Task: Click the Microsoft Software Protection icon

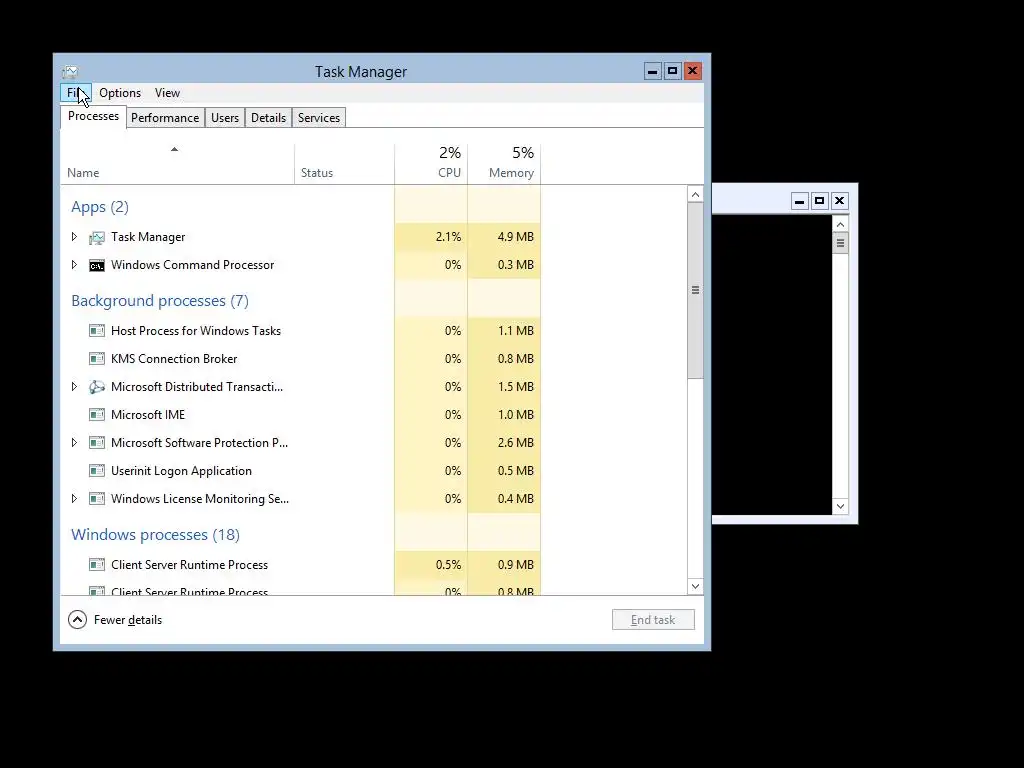Action: (97, 443)
